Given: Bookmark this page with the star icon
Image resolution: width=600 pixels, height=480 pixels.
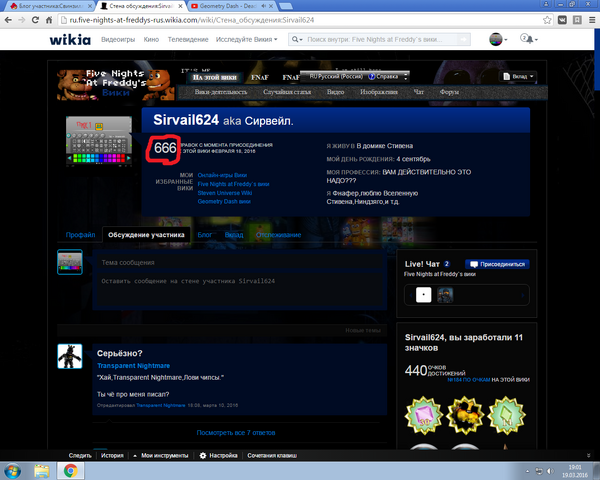Looking at the screenshot, I should (547, 20).
